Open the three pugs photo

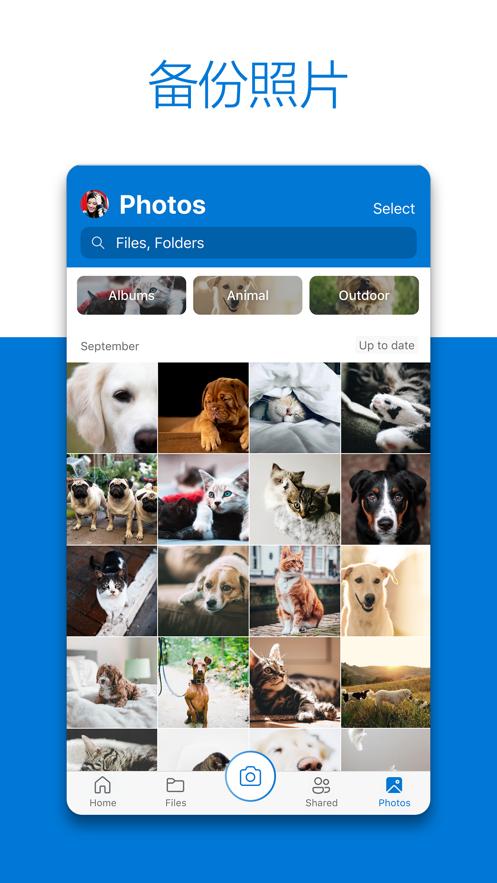112,500
